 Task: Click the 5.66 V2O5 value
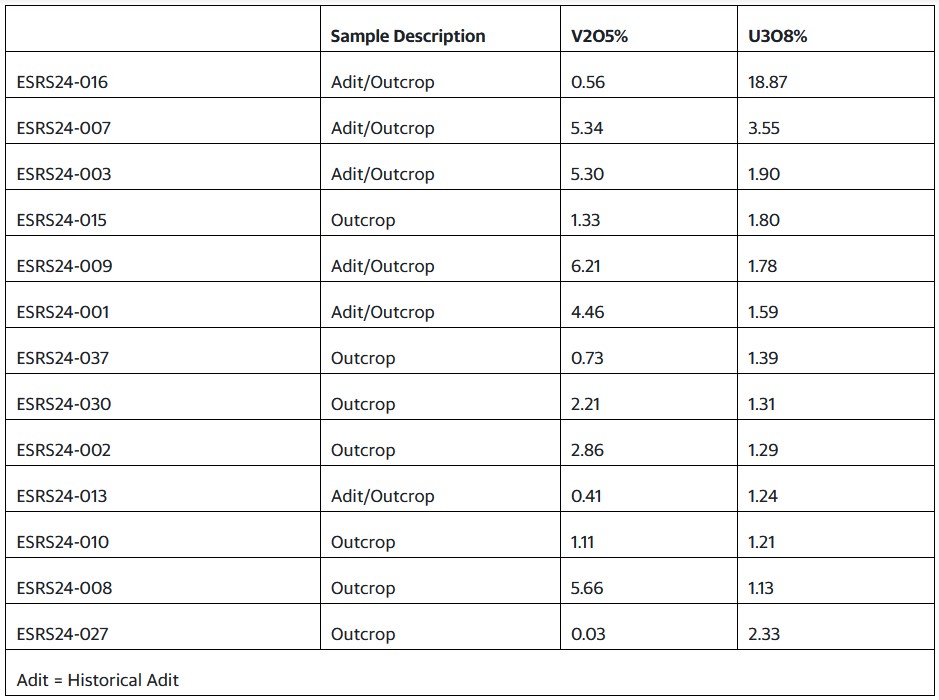pos(587,588)
